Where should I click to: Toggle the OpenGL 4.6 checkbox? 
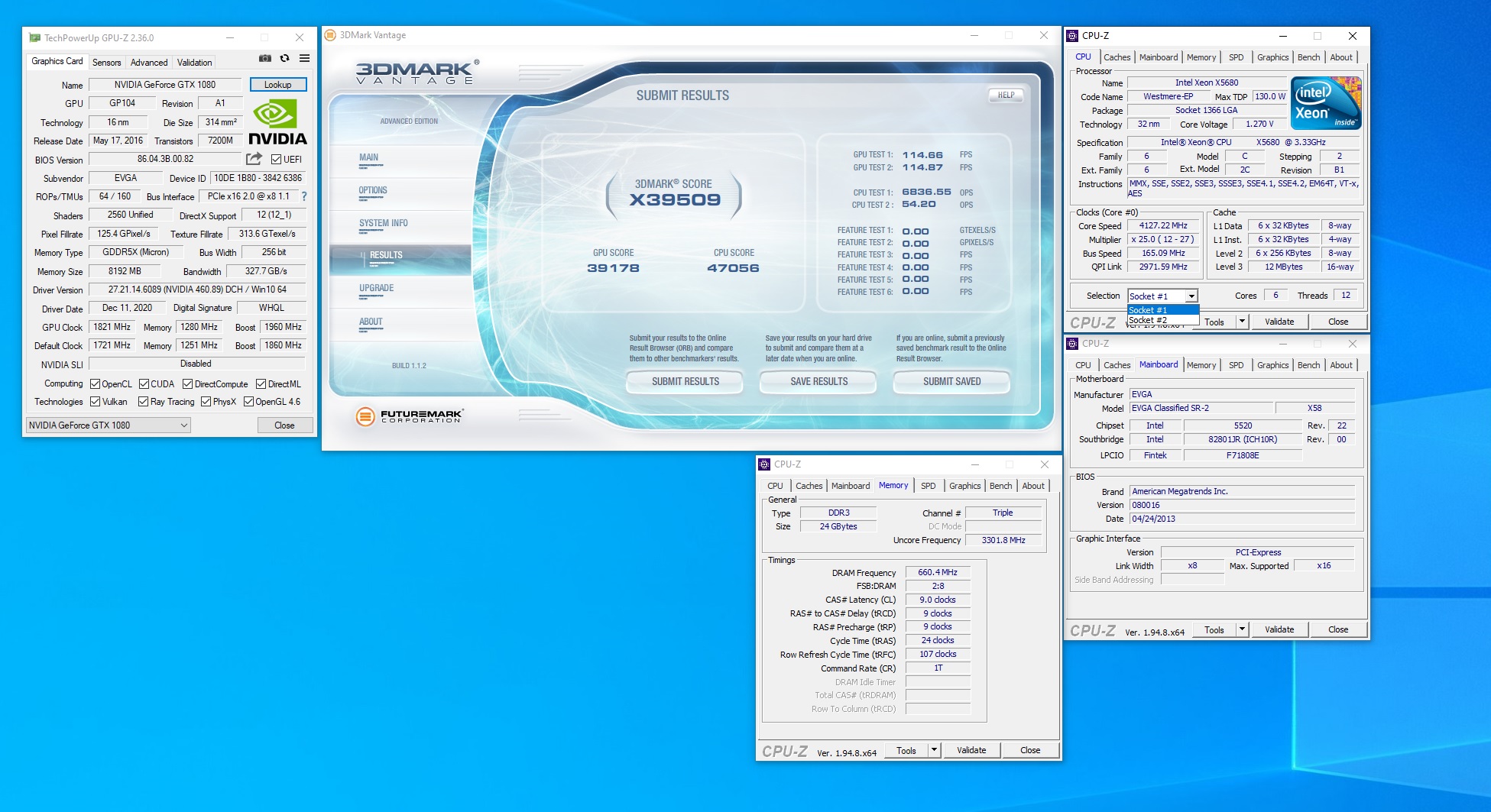(x=249, y=402)
